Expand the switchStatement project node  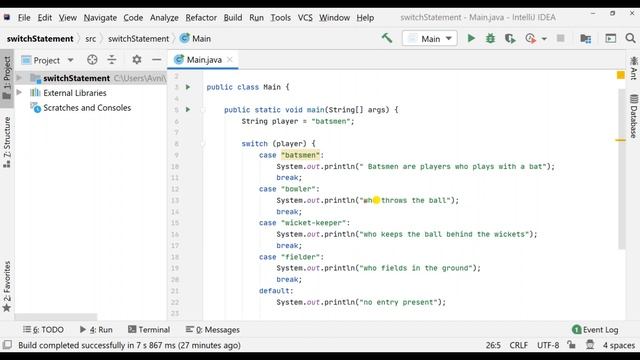click(x=19, y=78)
